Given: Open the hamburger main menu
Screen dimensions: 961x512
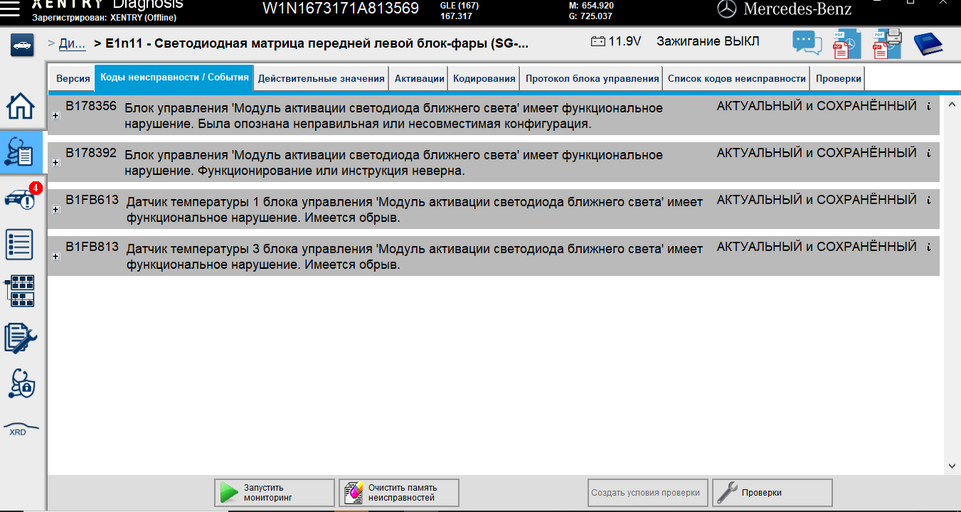Looking at the screenshot, I should tap(10, 9).
